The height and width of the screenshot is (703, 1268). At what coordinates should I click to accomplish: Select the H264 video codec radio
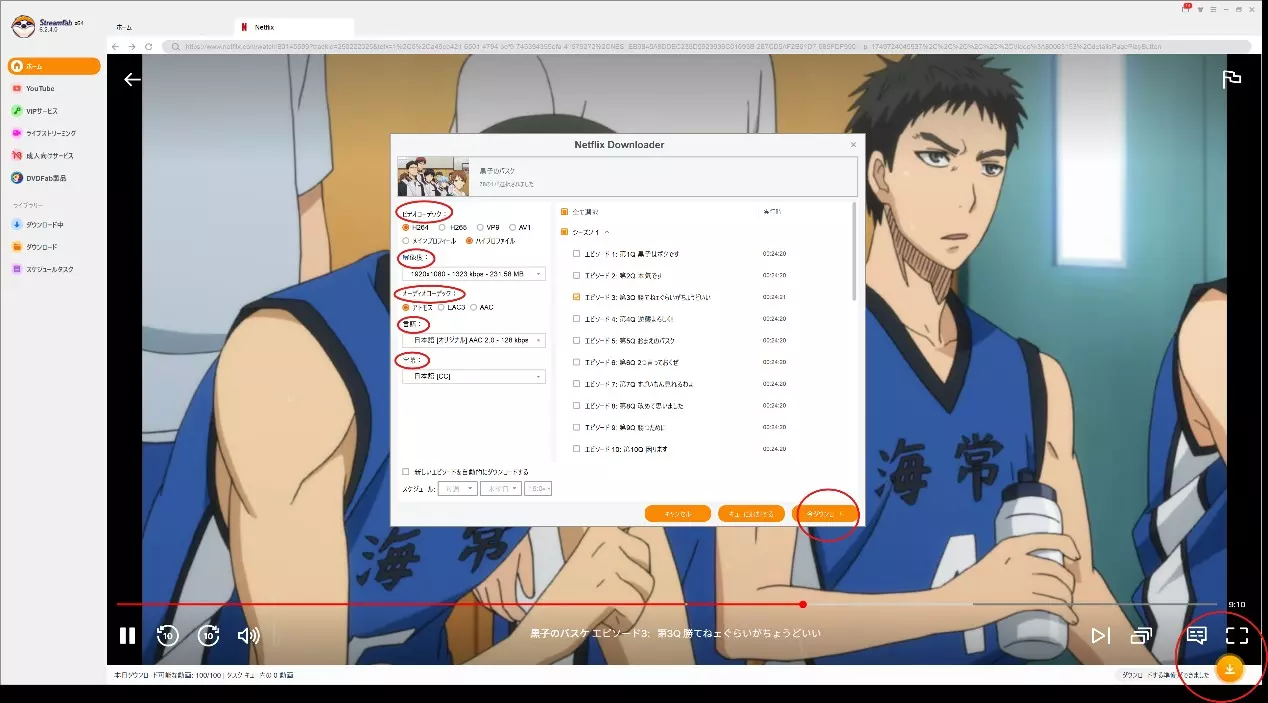click(x=405, y=227)
